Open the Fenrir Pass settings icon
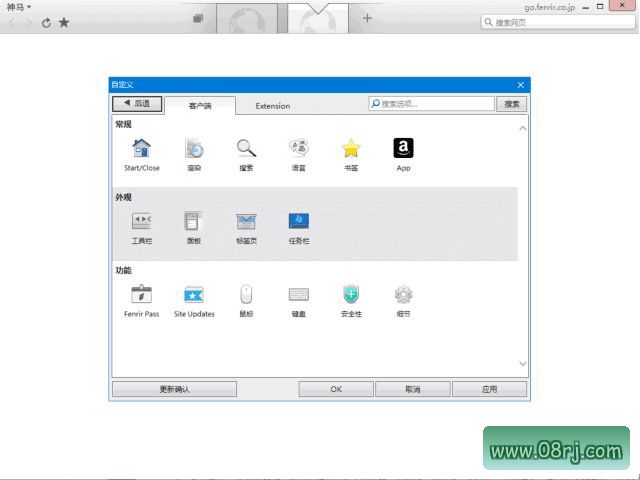This screenshot has height=480, width=640. coord(141,295)
